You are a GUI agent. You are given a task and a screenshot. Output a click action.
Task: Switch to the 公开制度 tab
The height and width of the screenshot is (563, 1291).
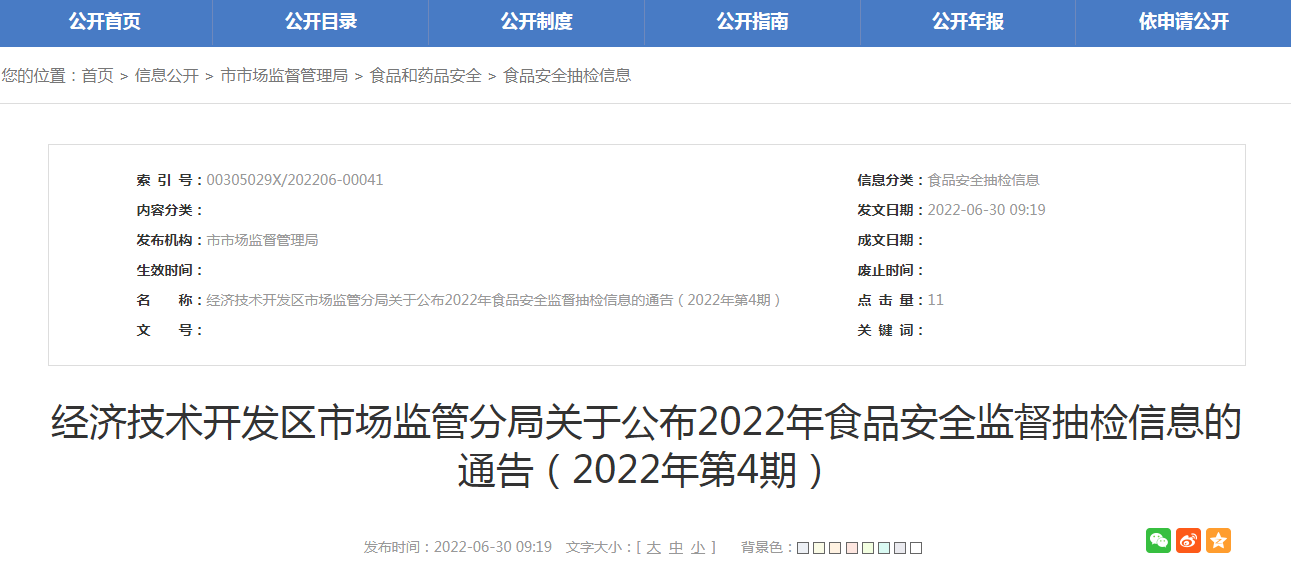pos(537,22)
